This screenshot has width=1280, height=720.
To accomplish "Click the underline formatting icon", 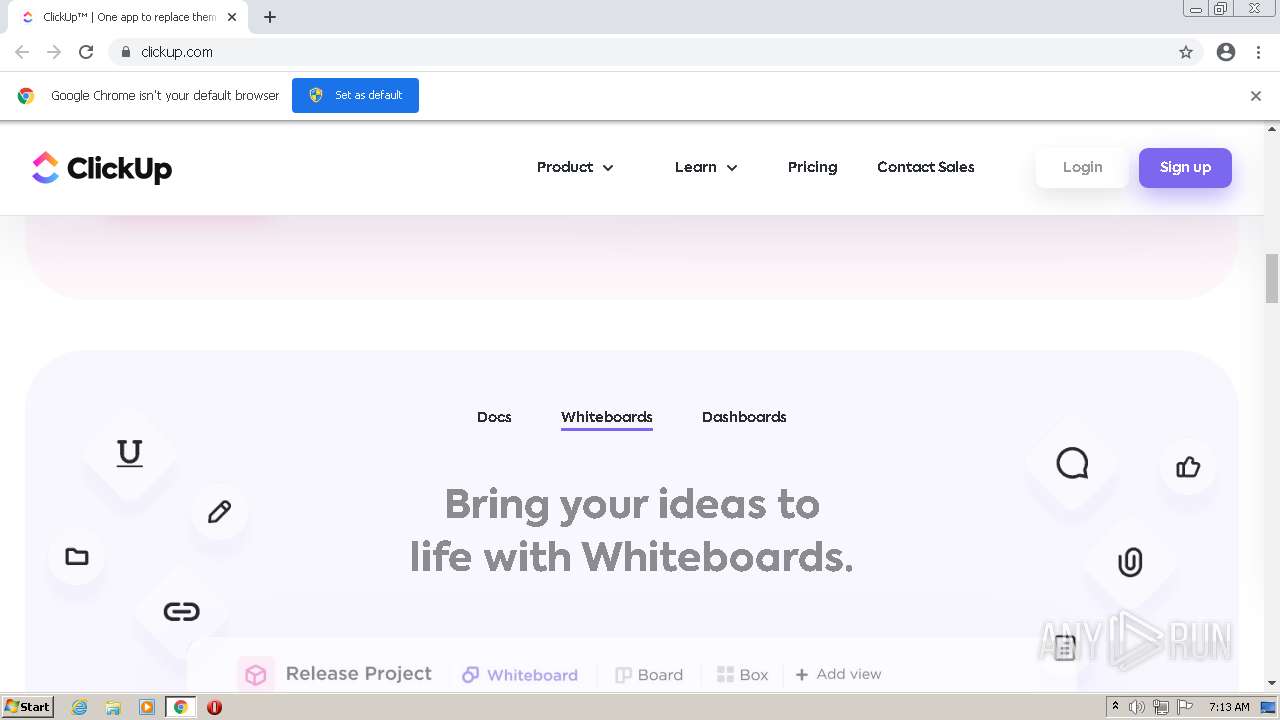I will [129, 453].
